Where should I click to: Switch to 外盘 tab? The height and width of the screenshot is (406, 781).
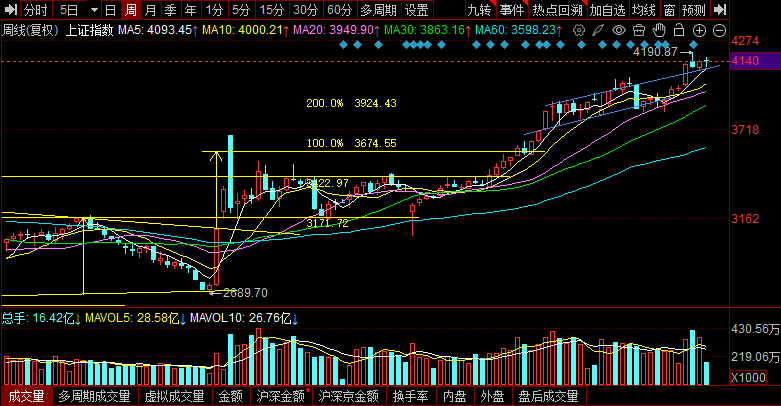(x=492, y=397)
